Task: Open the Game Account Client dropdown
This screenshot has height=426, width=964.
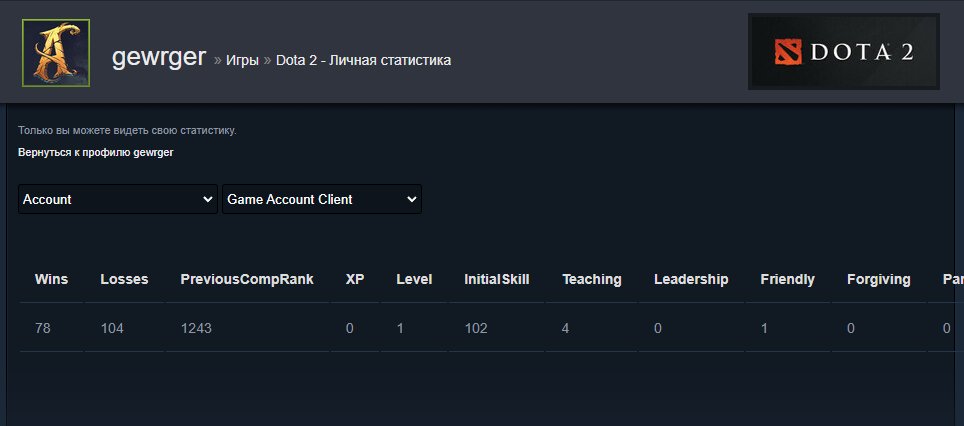Action: click(322, 199)
